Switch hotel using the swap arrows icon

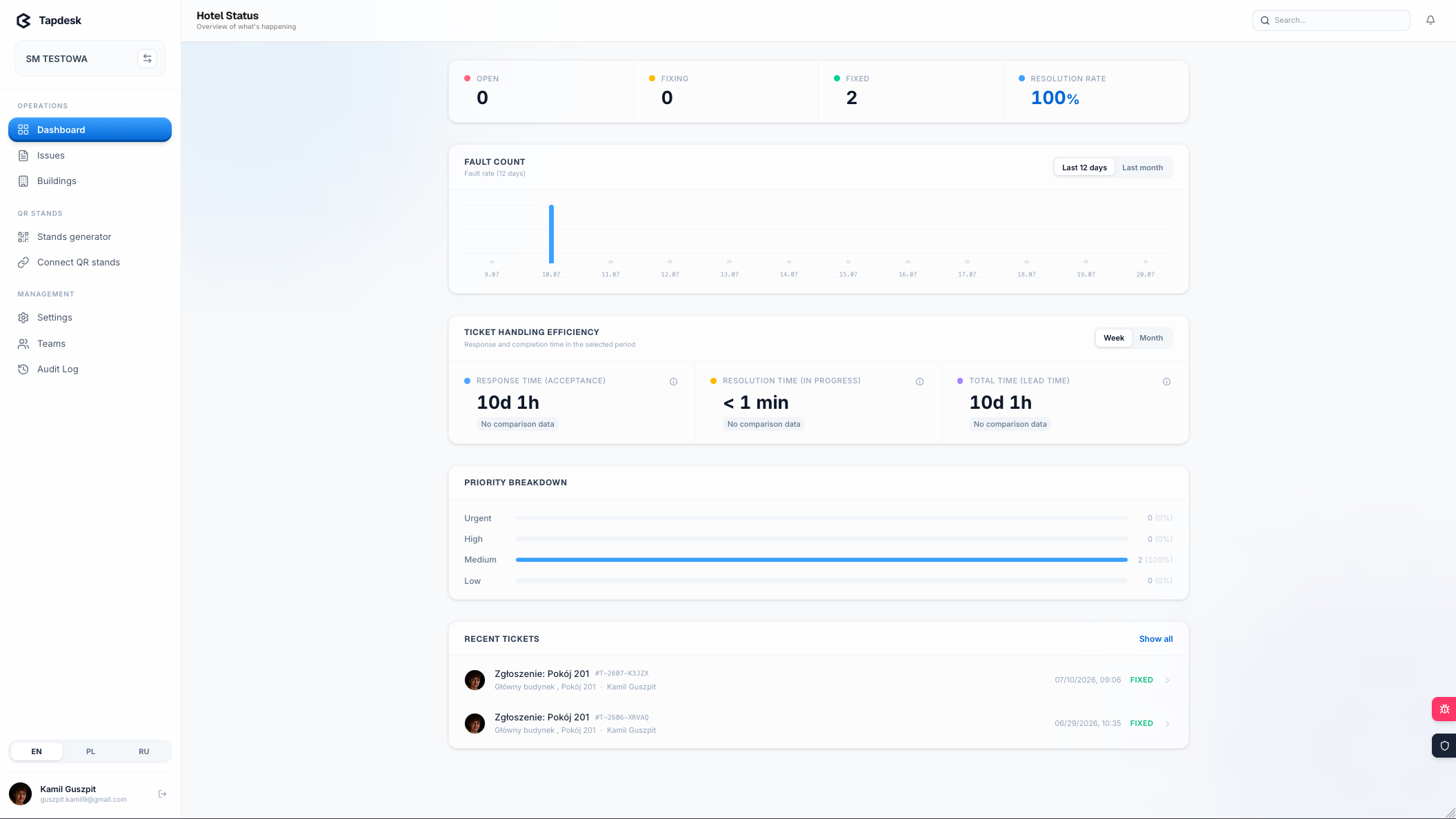(147, 59)
